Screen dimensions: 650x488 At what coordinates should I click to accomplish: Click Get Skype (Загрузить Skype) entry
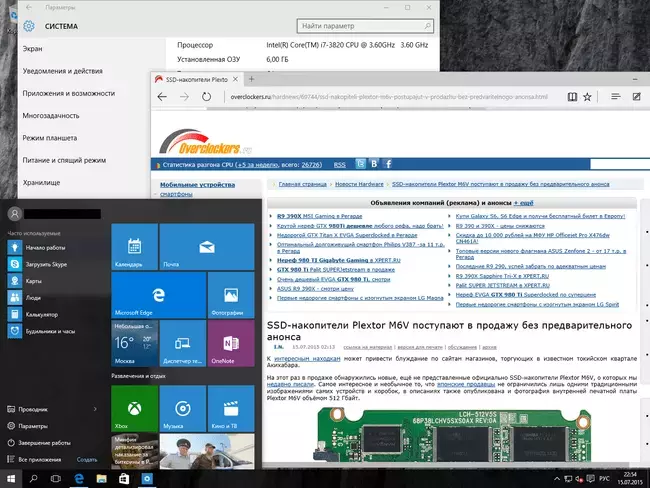pos(46,264)
